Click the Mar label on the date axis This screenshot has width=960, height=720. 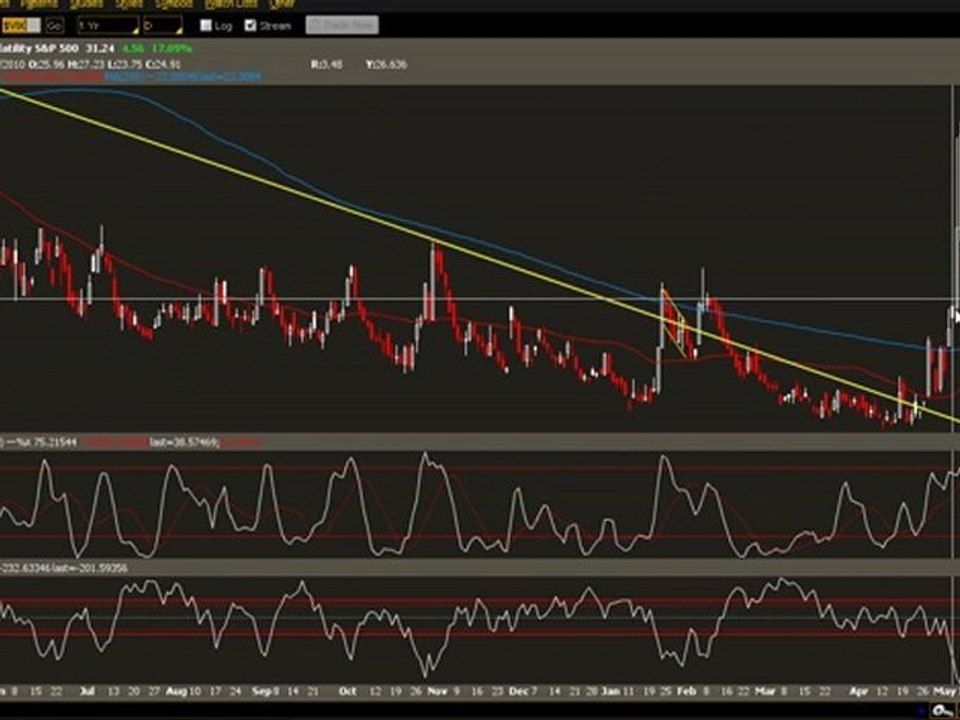click(765, 691)
